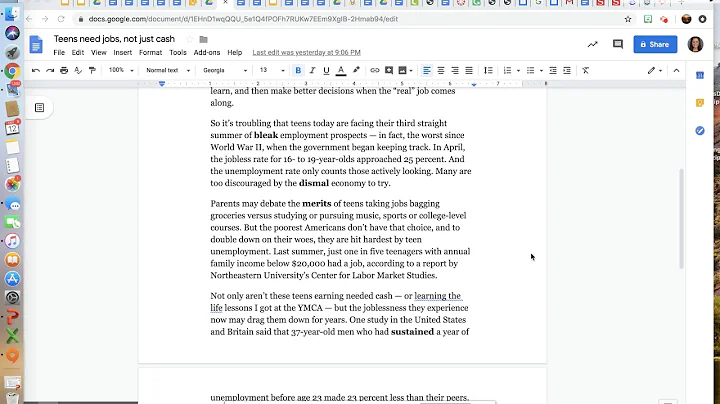Click the blue Share button

coord(655,45)
